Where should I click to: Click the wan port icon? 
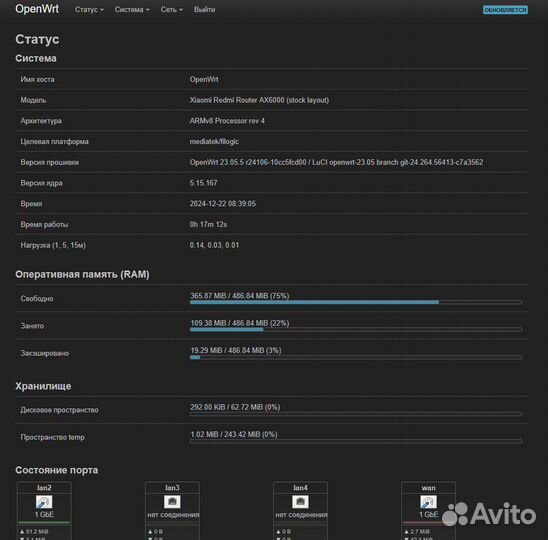click(x=428, y=502)
